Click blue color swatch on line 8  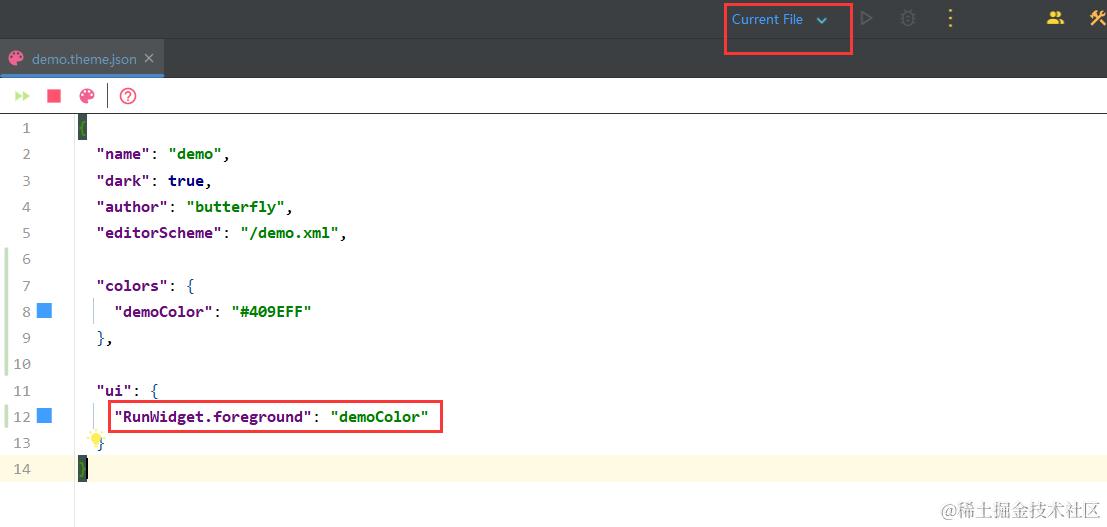click(44, 310)
